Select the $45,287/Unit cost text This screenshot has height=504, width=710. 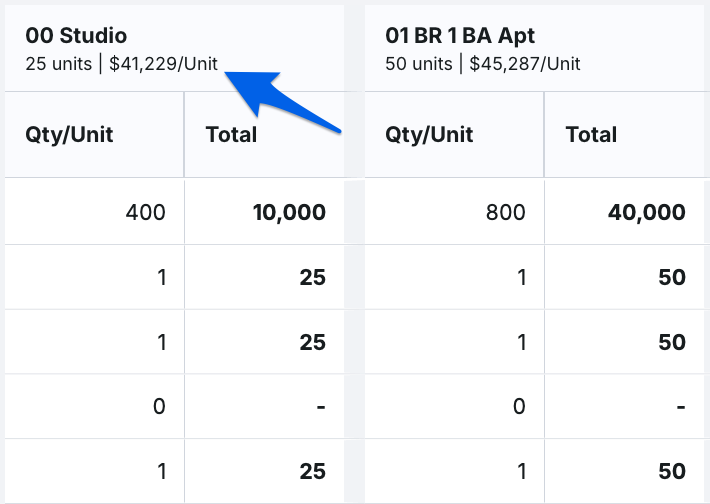pos(525,64)
